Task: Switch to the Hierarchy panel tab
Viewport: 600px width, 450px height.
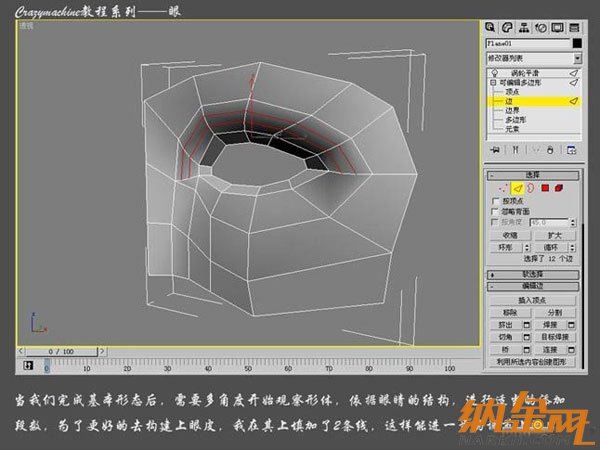Action: pos(524,27)
